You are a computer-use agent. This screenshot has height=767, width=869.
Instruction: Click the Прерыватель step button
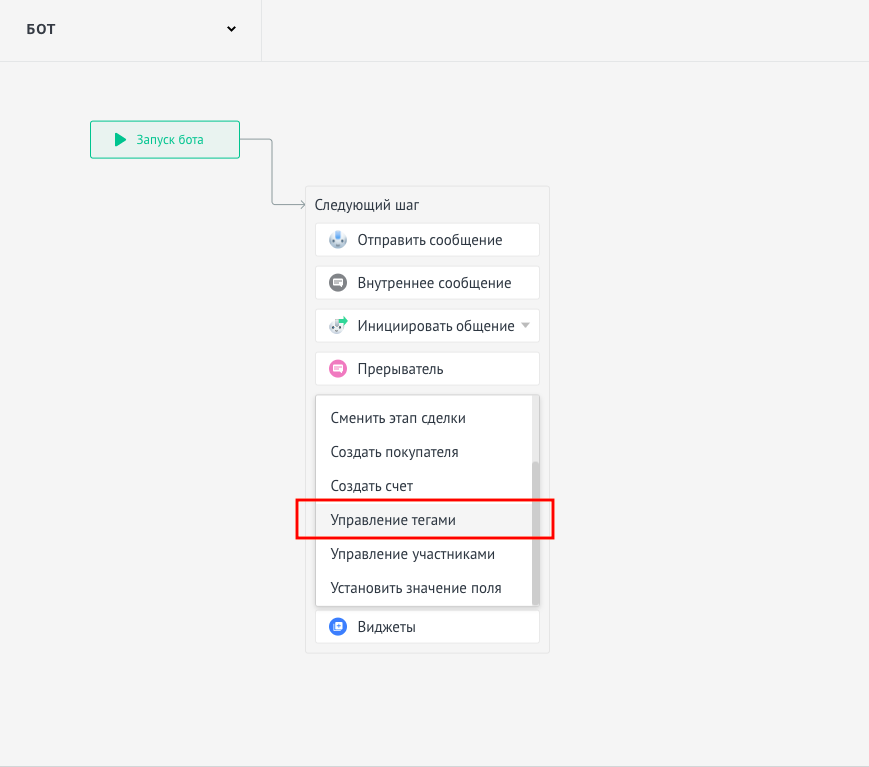click(x=427, y=369)
